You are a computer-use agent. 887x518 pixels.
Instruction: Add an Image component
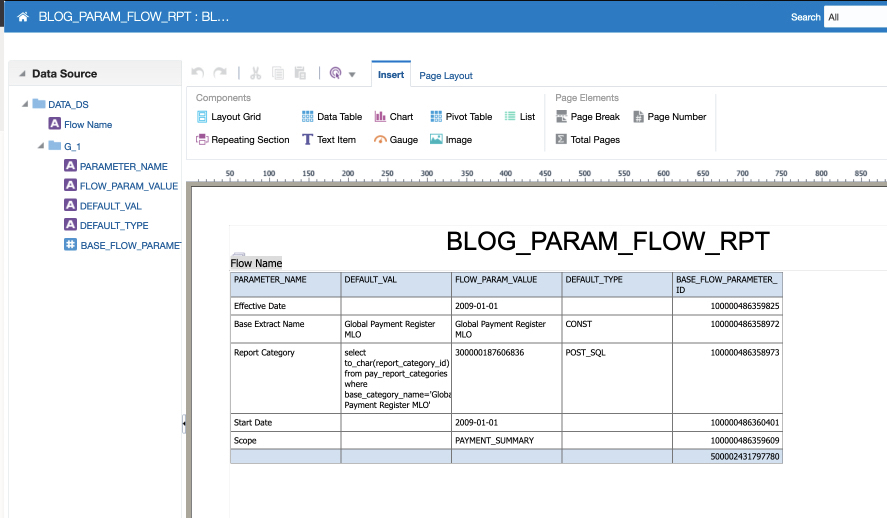451,140
